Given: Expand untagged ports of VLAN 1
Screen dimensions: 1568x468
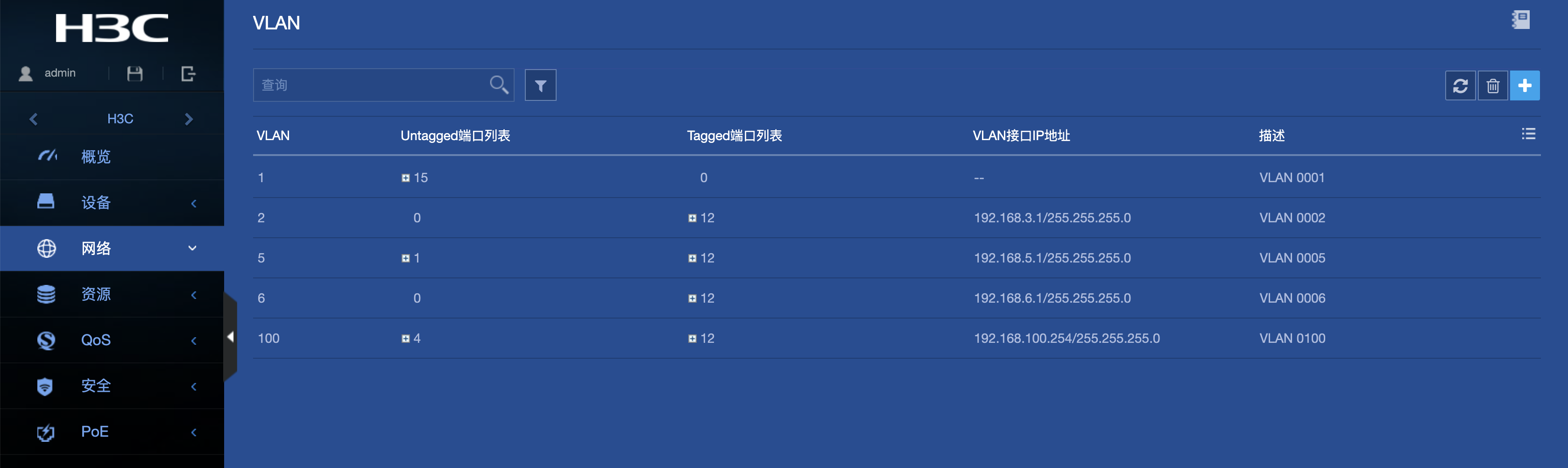Looking at the screenshot, I should (405, 177).
